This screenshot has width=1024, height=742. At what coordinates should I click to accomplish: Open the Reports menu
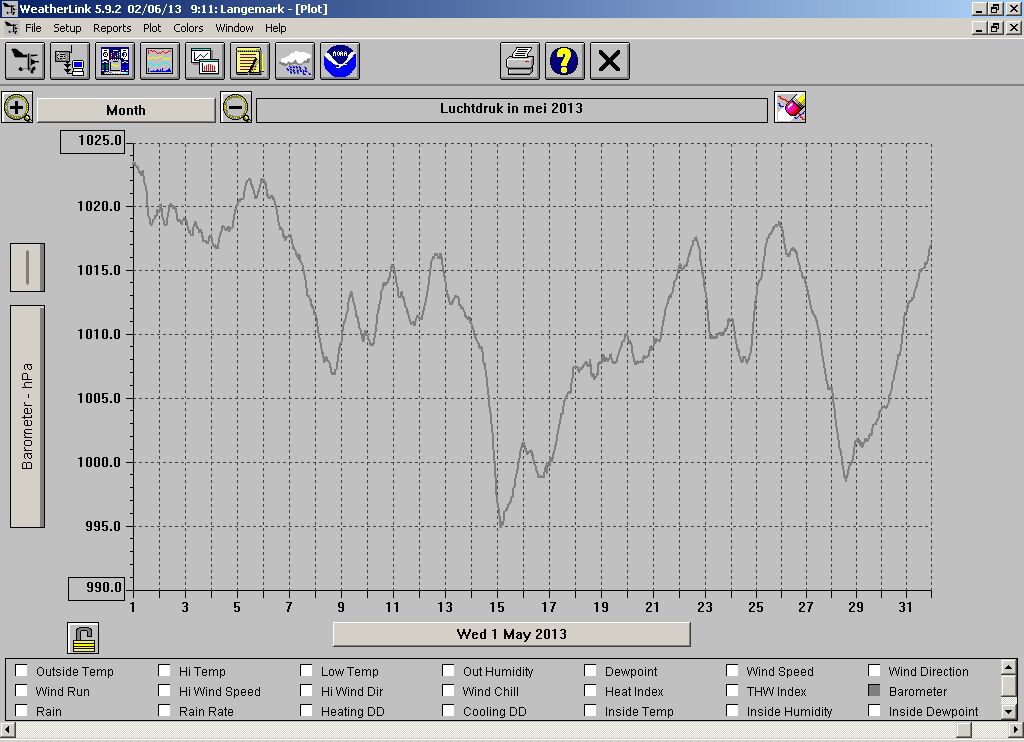(x=112, y=28)
